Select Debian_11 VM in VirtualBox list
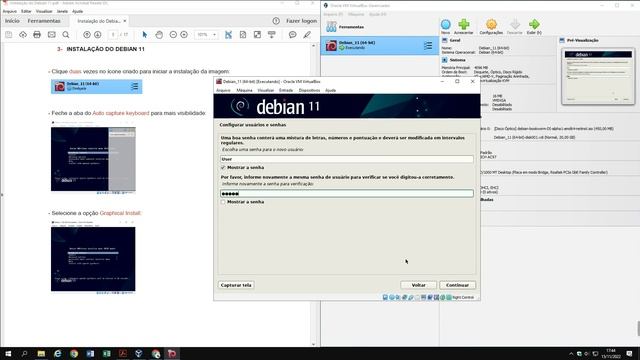 pos(380,45)
